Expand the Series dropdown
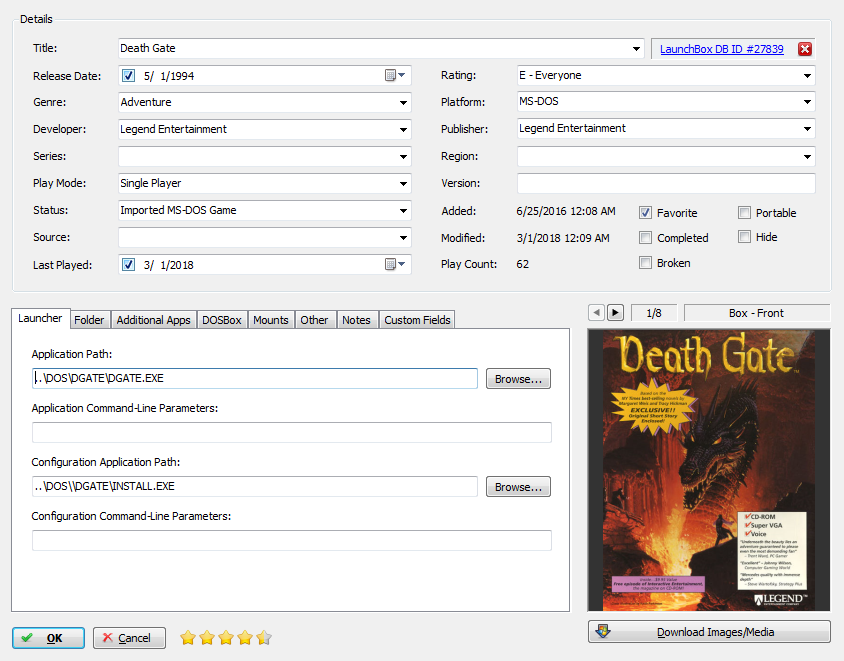Image resolution: width=844 pixels, height=661 pixels. click(x=403, y=157)
